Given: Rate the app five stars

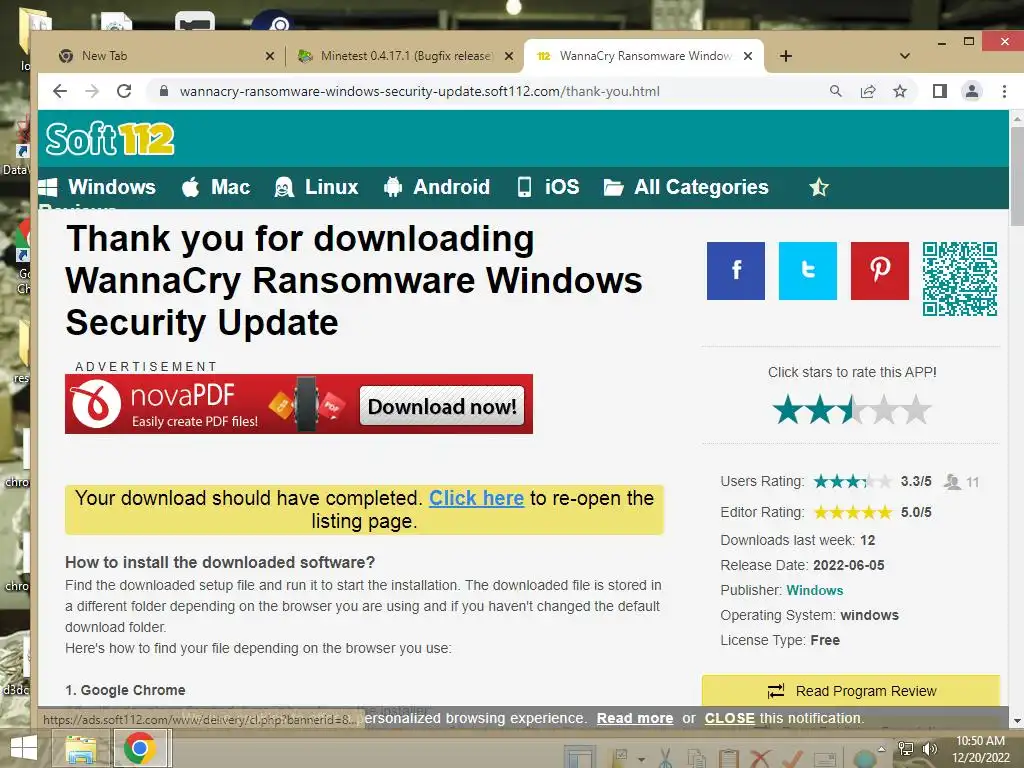Looking at the screenshot, I should [916, 410].
